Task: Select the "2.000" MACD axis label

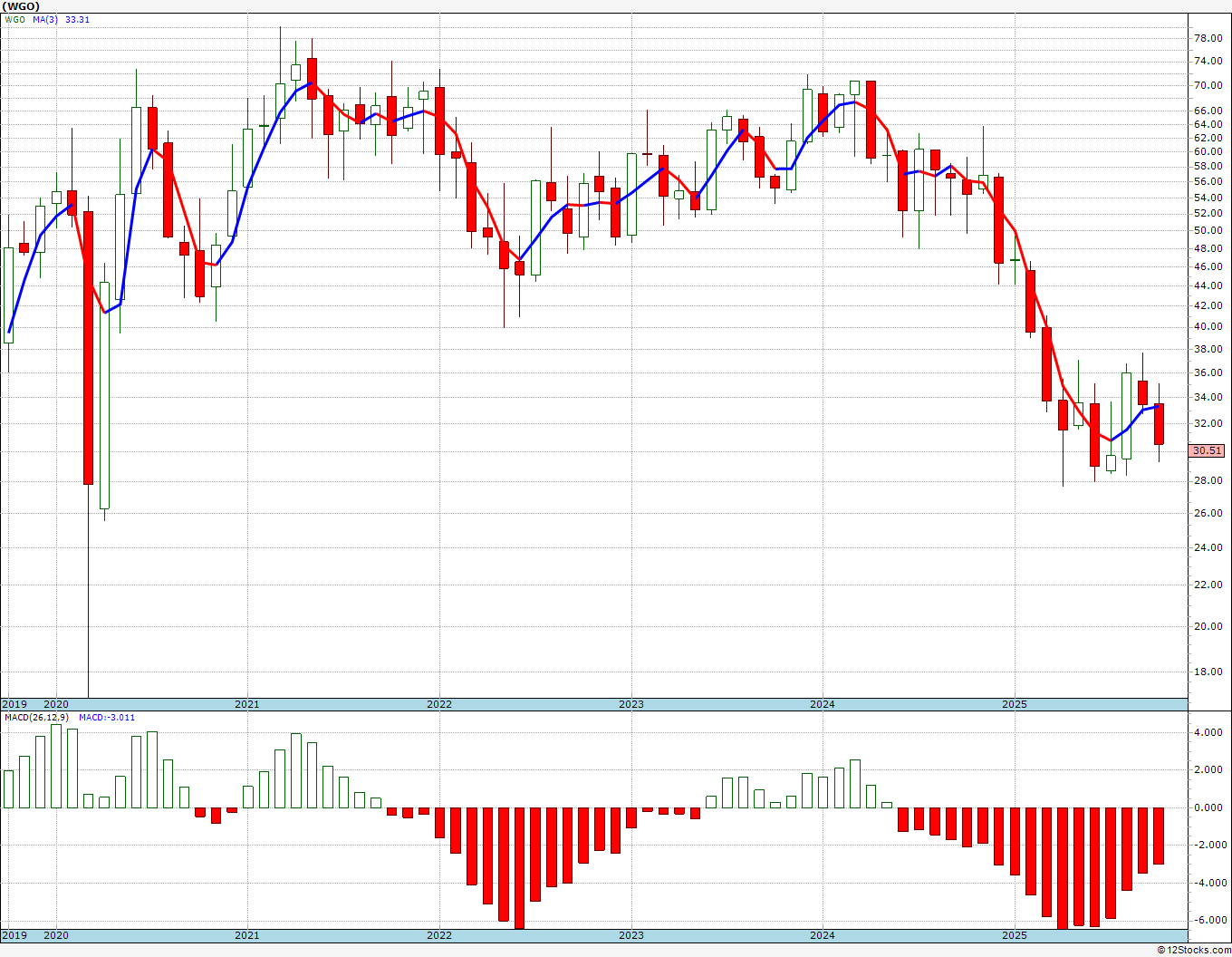Action: click(1208, 770)
